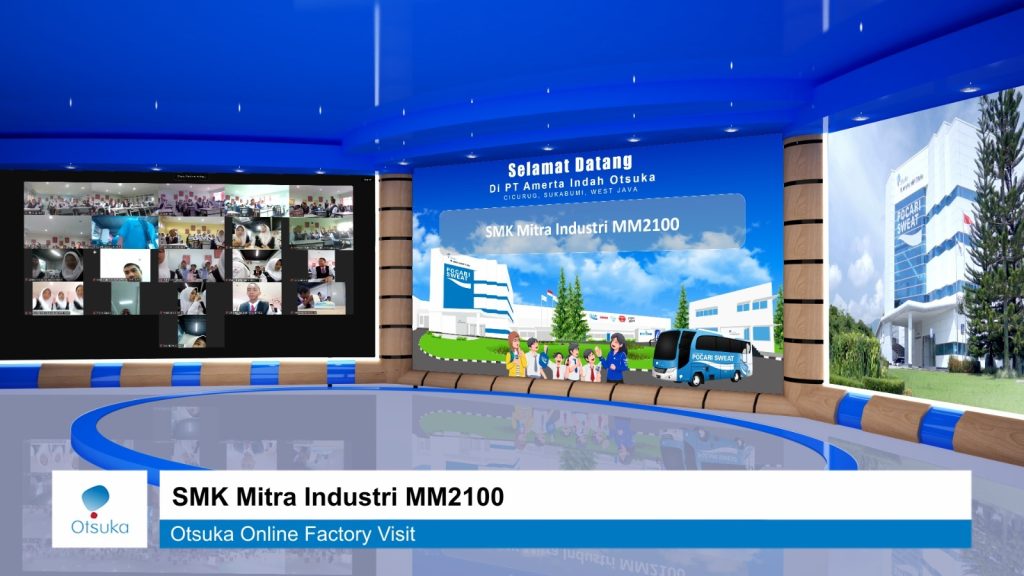Click the Pocari Sweat sign on the illustrated factory
Image resolution: width=1024 pixels, height=576 pixels.
click(x=458, y=285)
